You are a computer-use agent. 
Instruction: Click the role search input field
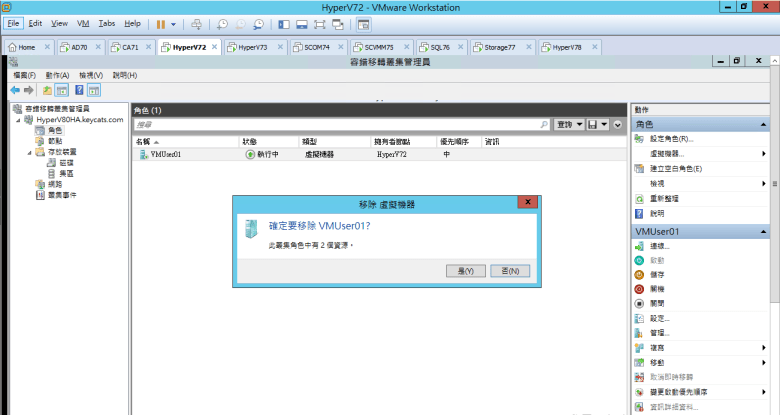click(340, 124)
